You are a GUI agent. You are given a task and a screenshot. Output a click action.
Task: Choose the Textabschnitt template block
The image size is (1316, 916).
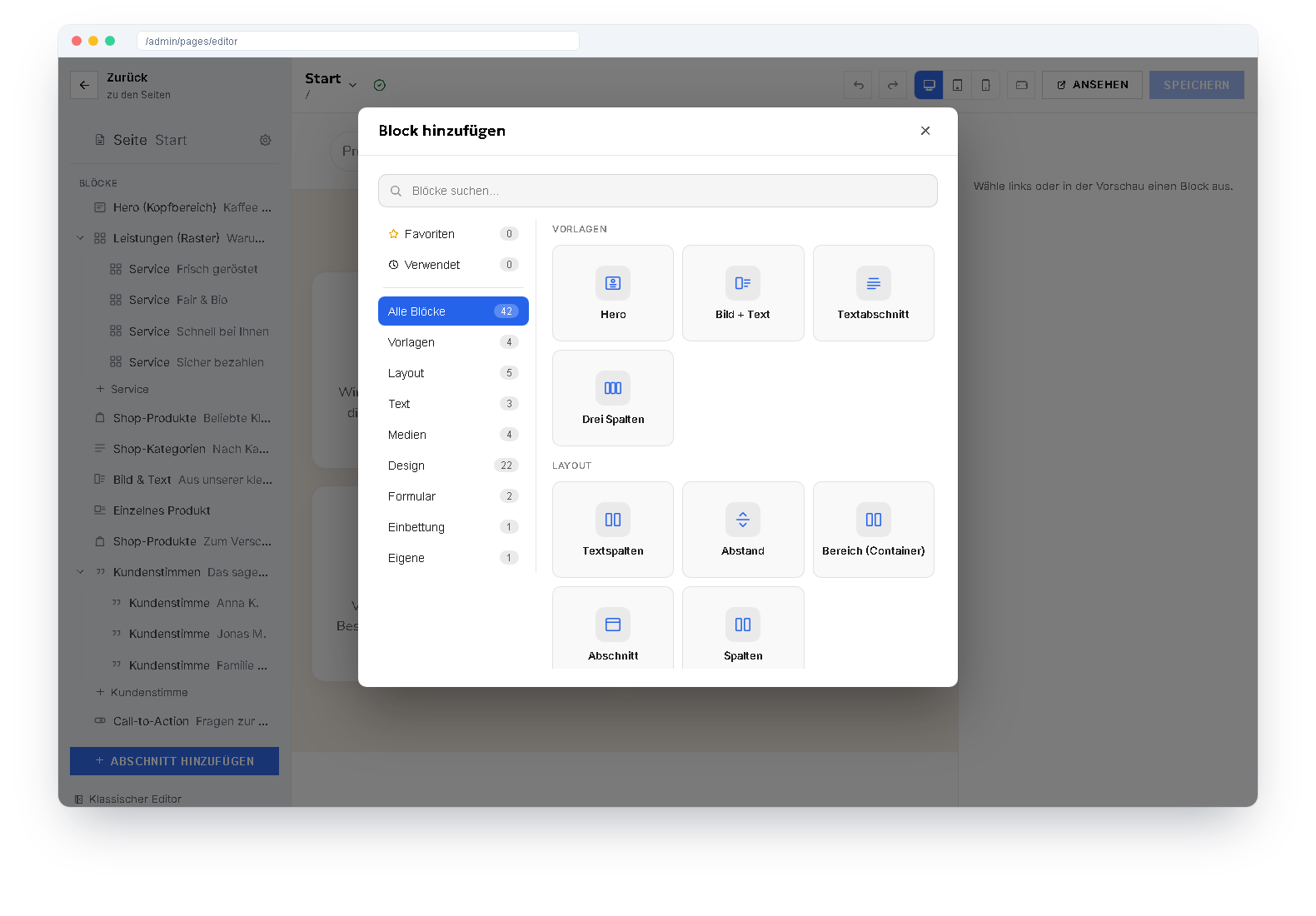pyautogui.click(x=873, y=293)
